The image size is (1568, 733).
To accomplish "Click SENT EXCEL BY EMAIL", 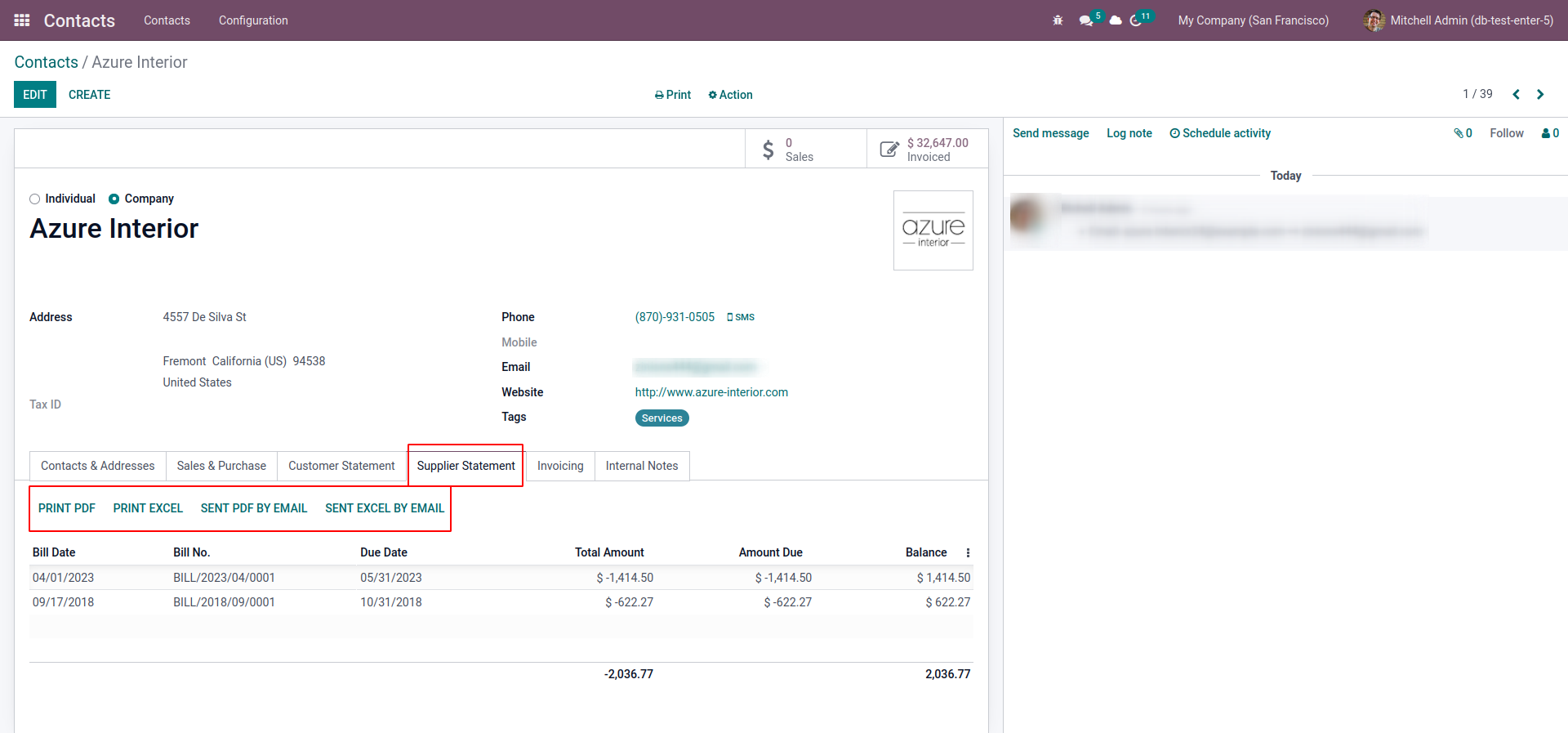I will [x=385, y=508].
